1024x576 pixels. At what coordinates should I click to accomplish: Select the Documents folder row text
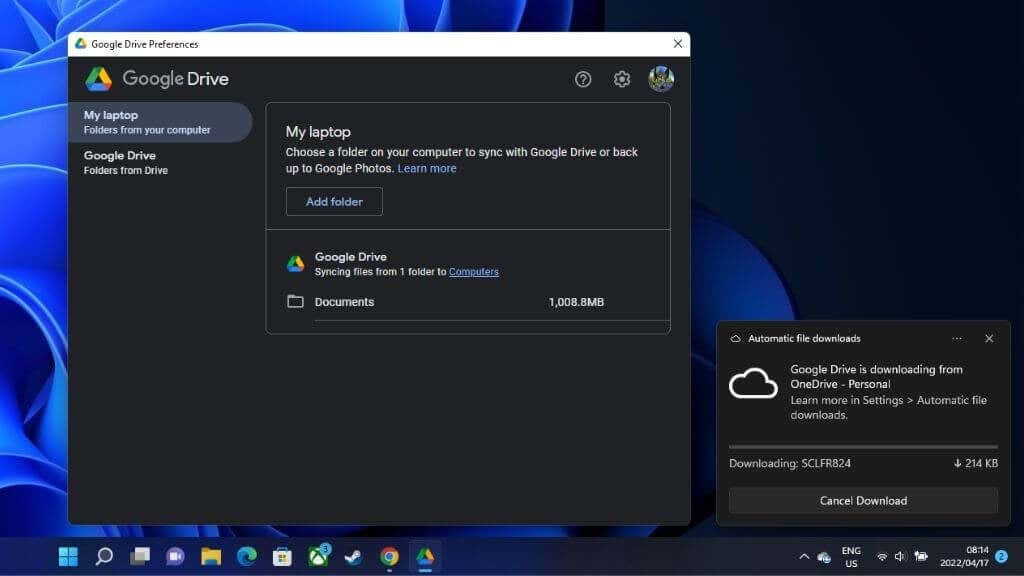(344, 302)
